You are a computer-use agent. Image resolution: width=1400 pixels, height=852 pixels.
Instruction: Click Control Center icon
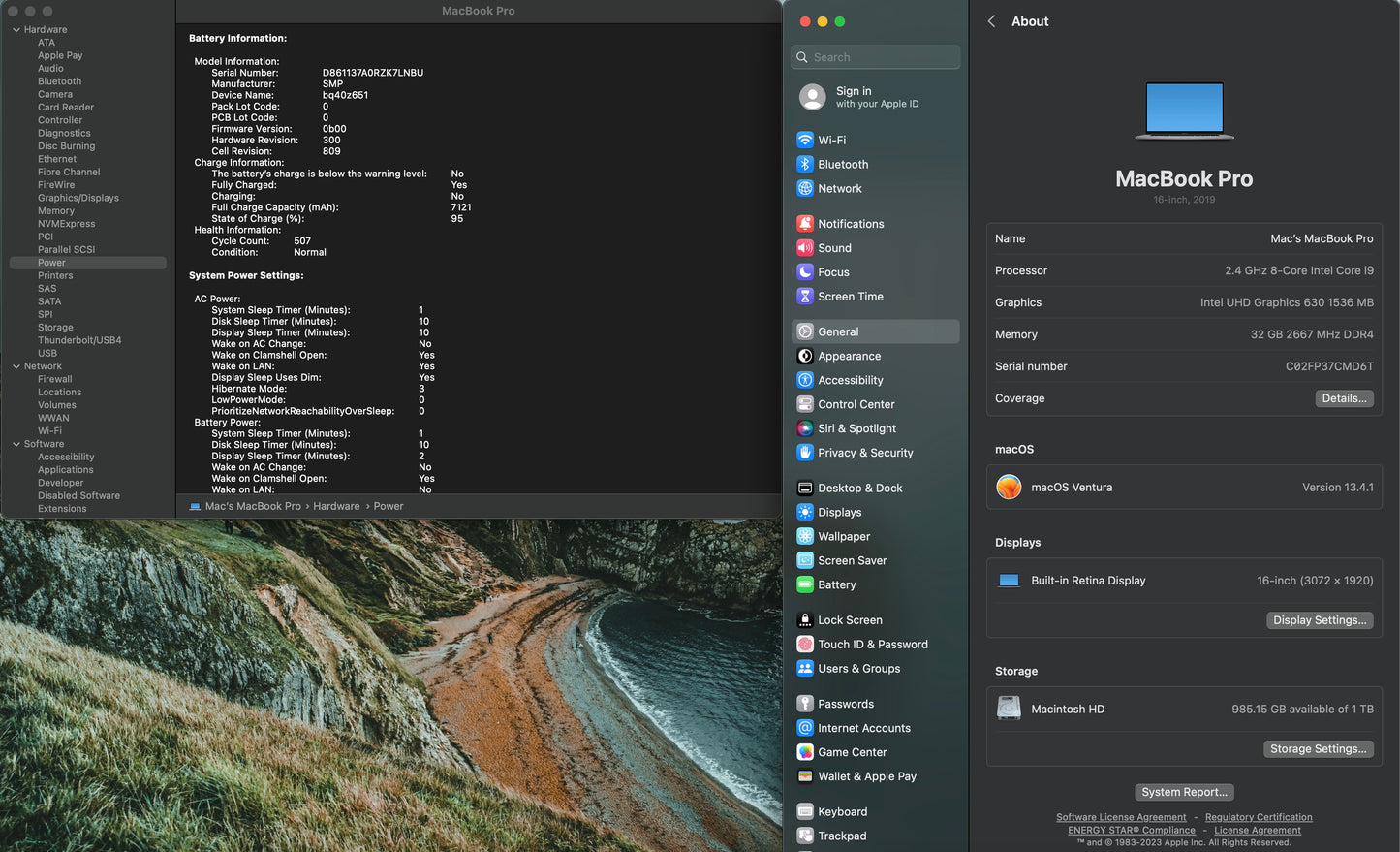[x=805, y=404]
